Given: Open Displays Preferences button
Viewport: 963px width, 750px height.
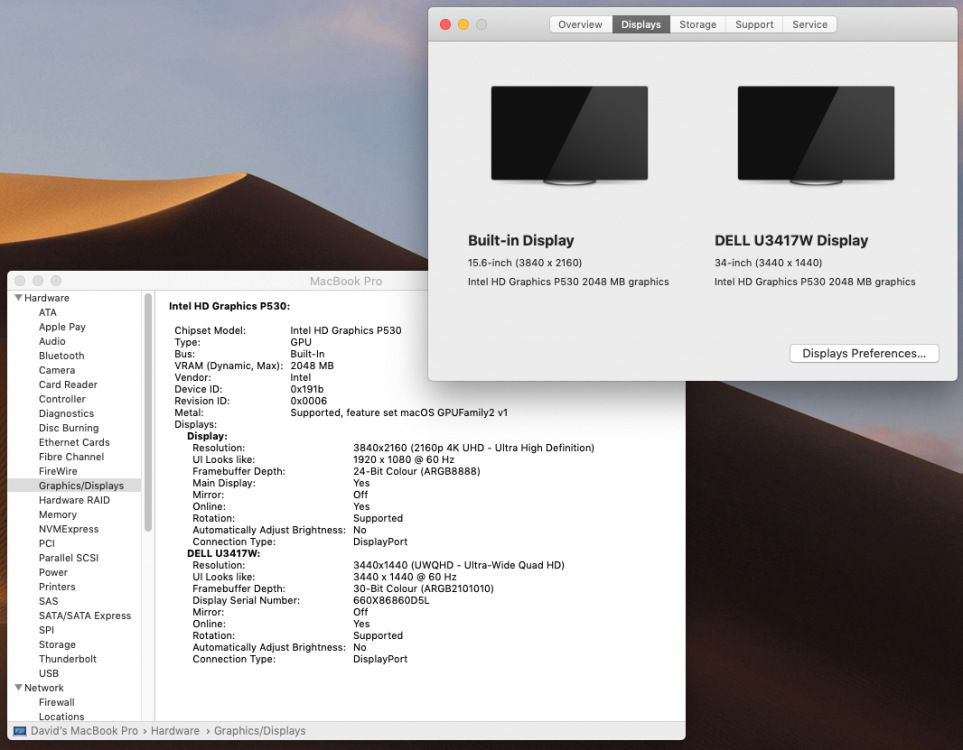Looking at the screenshot, I should coord(864,353).
